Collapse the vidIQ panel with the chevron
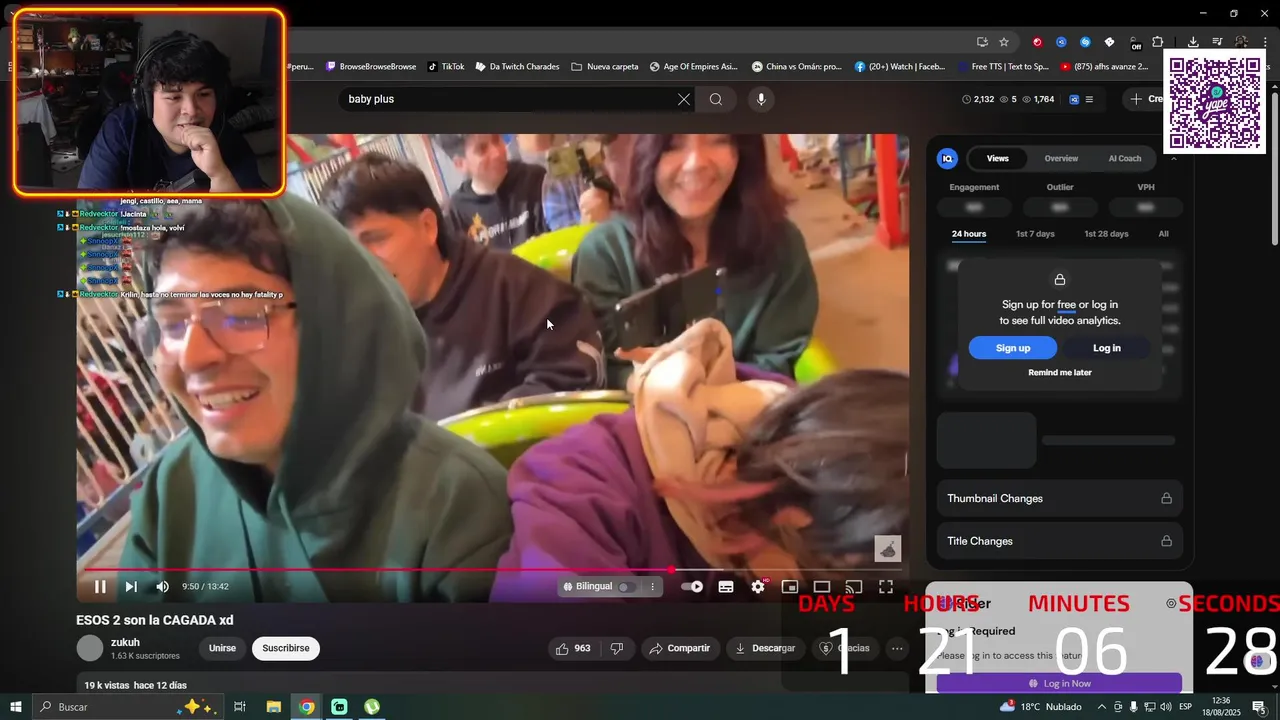 click(1174, 158)
